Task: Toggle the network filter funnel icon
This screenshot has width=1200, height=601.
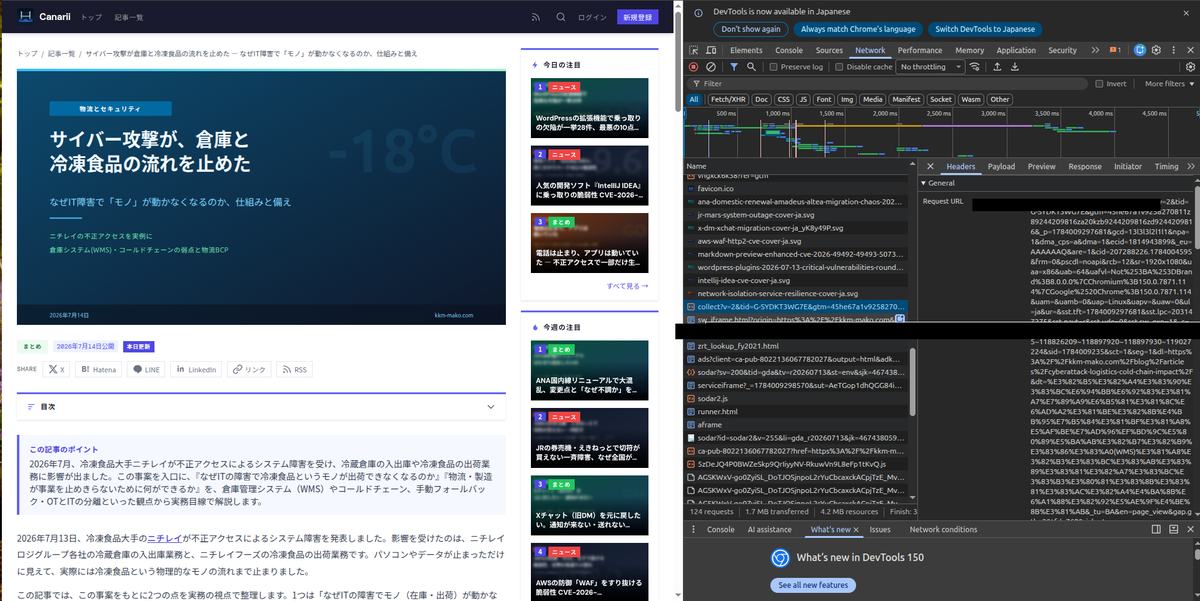Action: coord(733,67)
